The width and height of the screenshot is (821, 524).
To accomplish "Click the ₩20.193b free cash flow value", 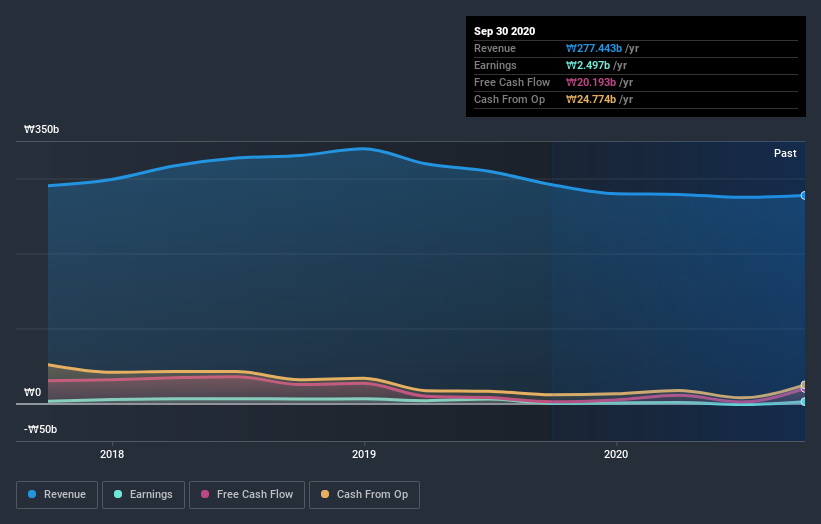I will click(591, 82).
